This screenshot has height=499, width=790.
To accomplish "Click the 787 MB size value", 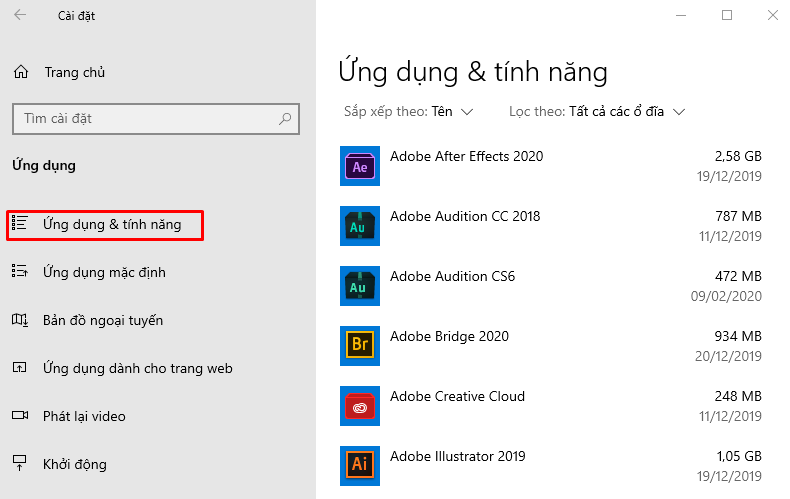I will coord(738,216).
